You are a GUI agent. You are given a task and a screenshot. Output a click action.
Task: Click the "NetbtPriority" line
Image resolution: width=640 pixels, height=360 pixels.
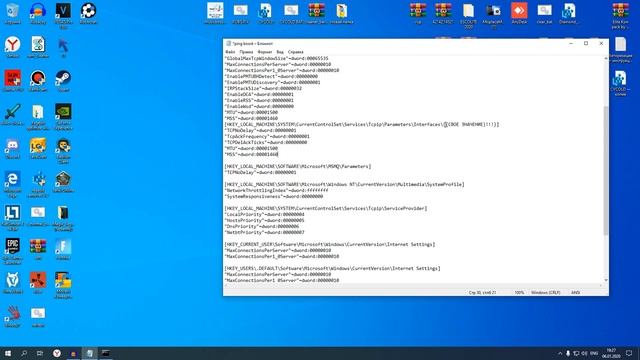[264, 232]
